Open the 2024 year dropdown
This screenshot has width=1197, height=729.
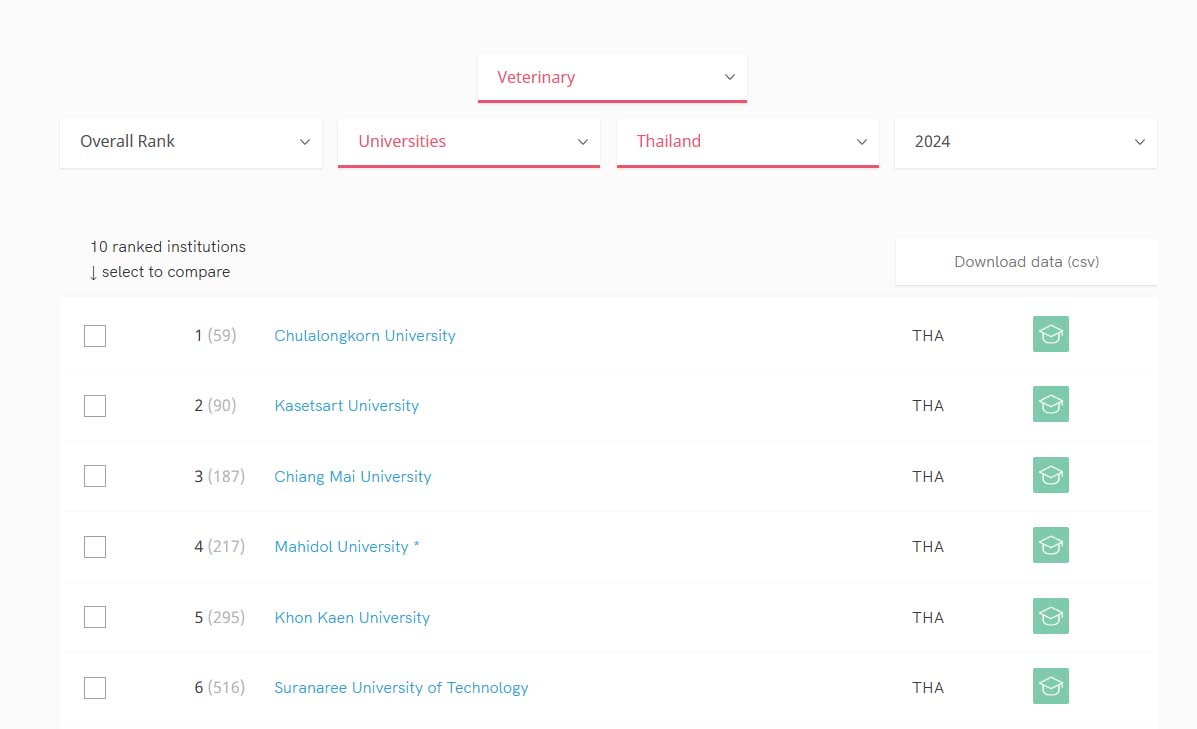pos(1026,142)
